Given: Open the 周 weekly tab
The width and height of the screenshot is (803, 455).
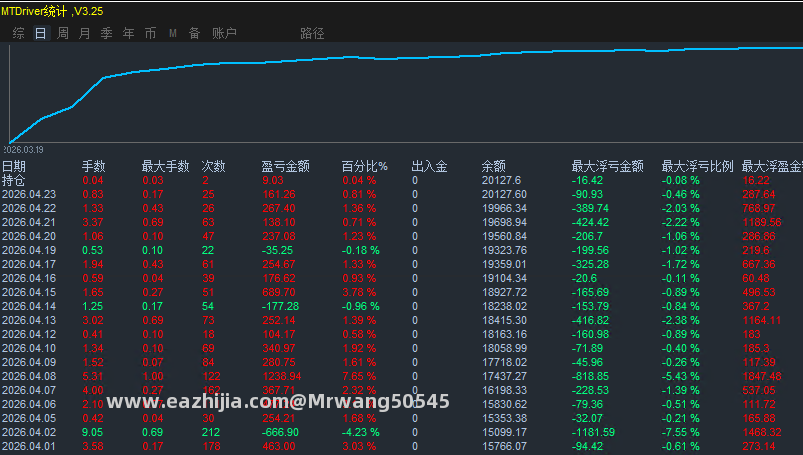Looking at the screenshot, I should (62, 33).
